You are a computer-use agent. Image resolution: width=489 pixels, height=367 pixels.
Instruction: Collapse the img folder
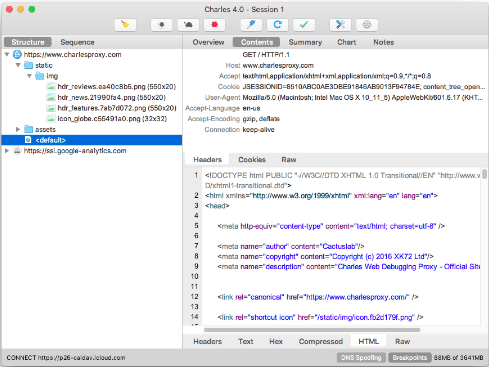29,76
